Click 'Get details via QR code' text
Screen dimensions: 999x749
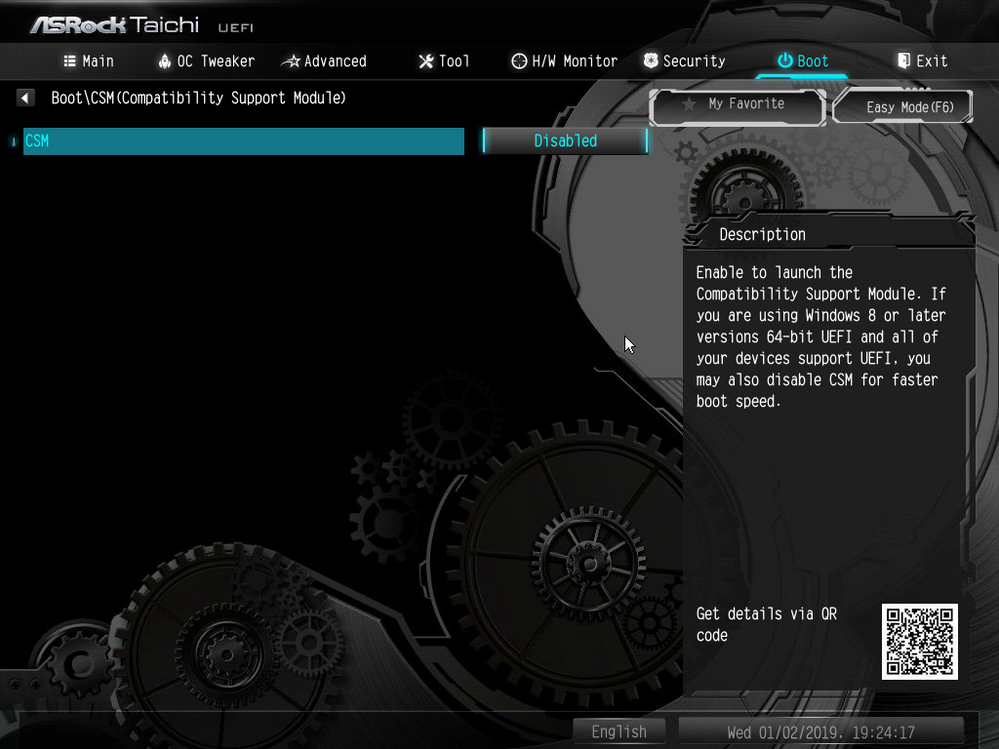pyautogui.click(x=766, y=624)
